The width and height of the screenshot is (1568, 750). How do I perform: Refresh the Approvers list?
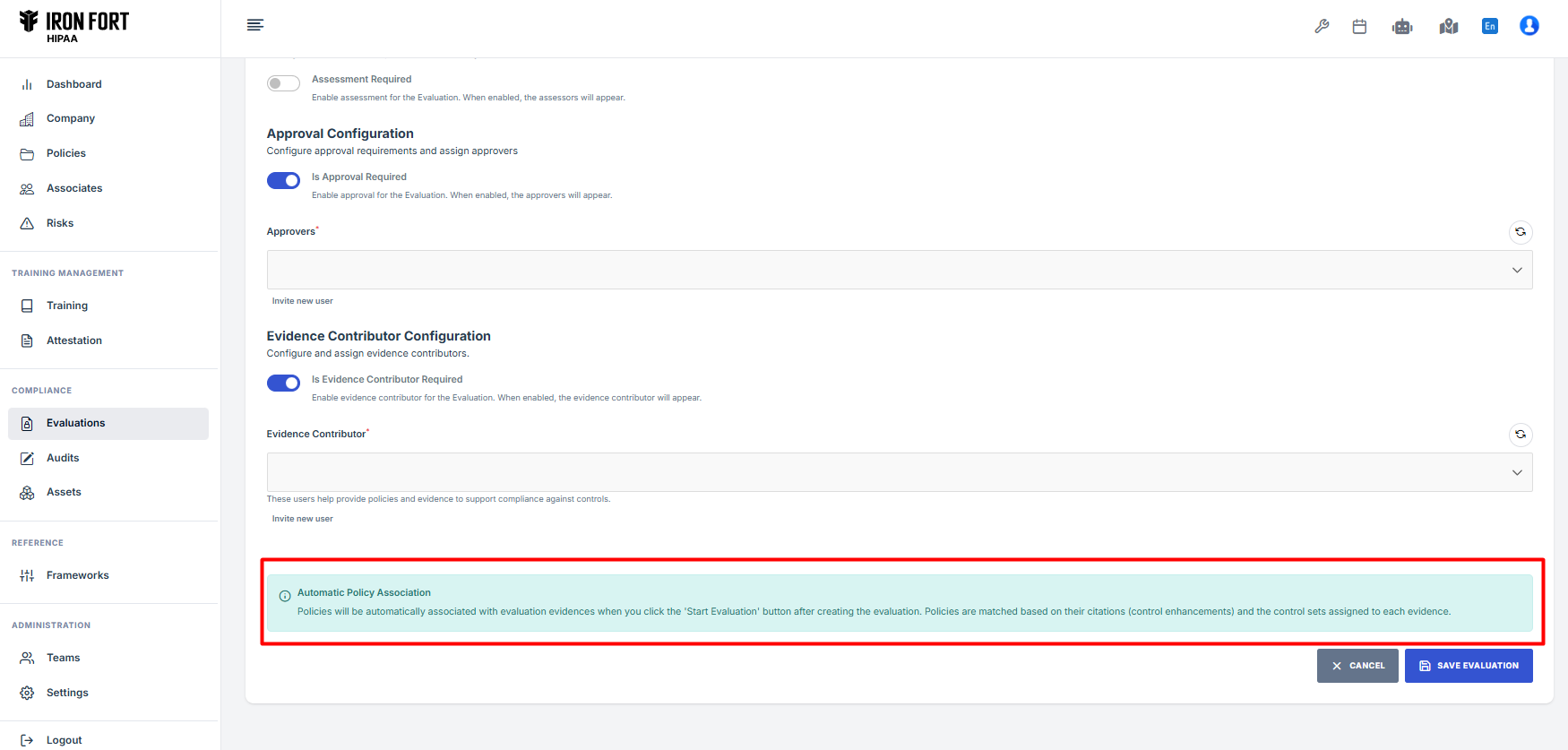(1521, 232)
